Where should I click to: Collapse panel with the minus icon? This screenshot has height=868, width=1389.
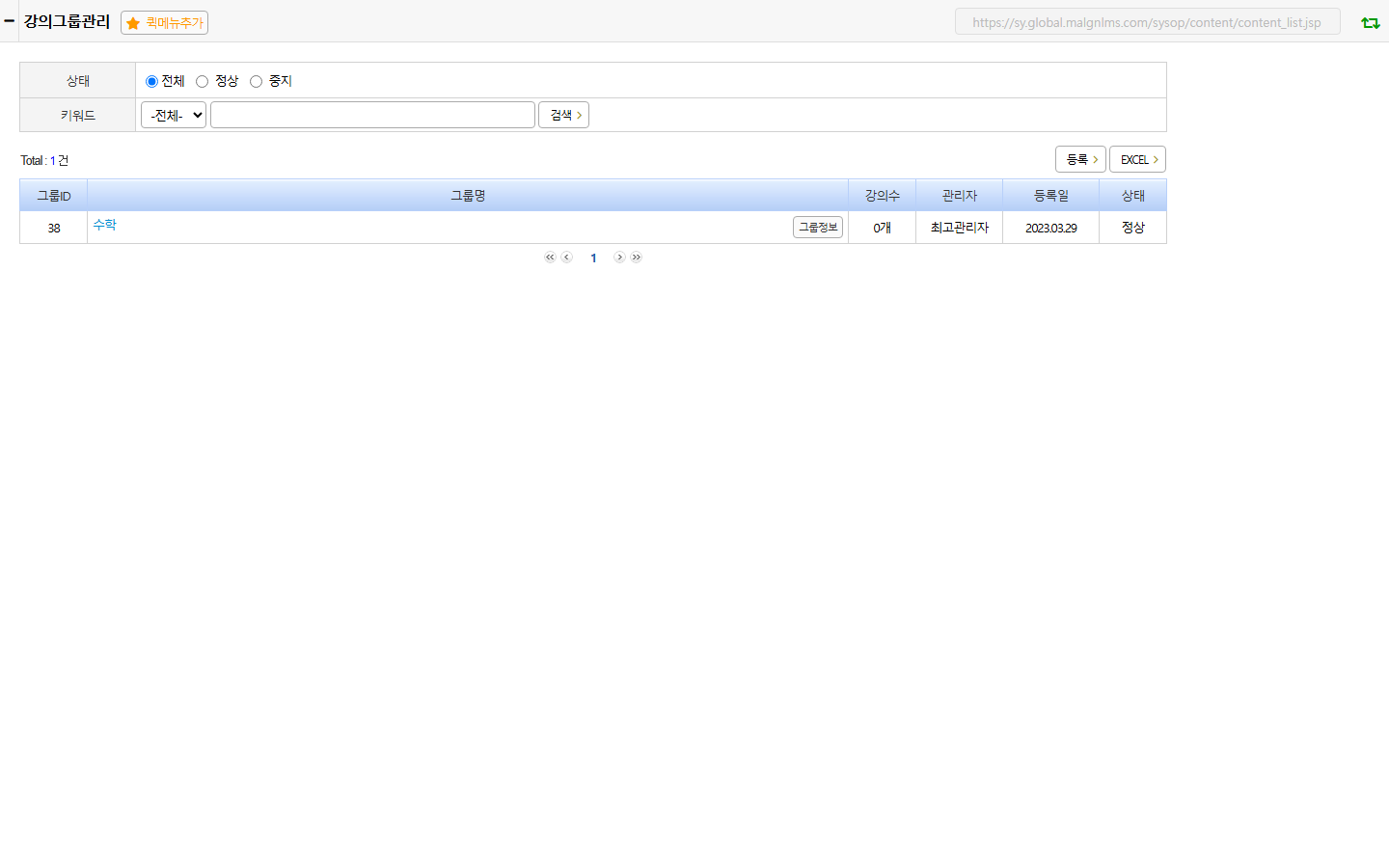[9, 20]
